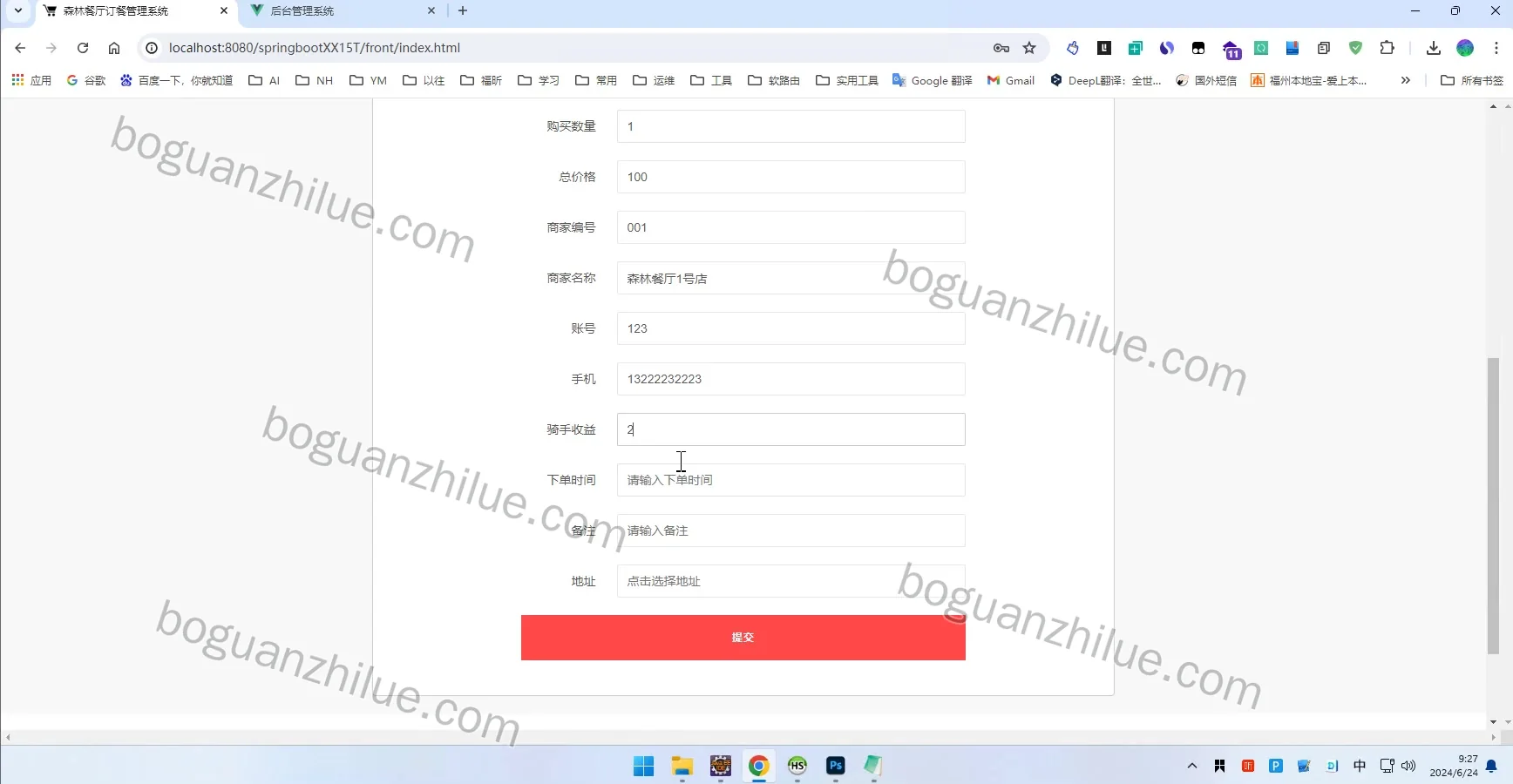Image resolution: width=1513 pixels, height=784 pixels.
Task: Open the 应用 apps bookmark
Action: click(31, 80)
